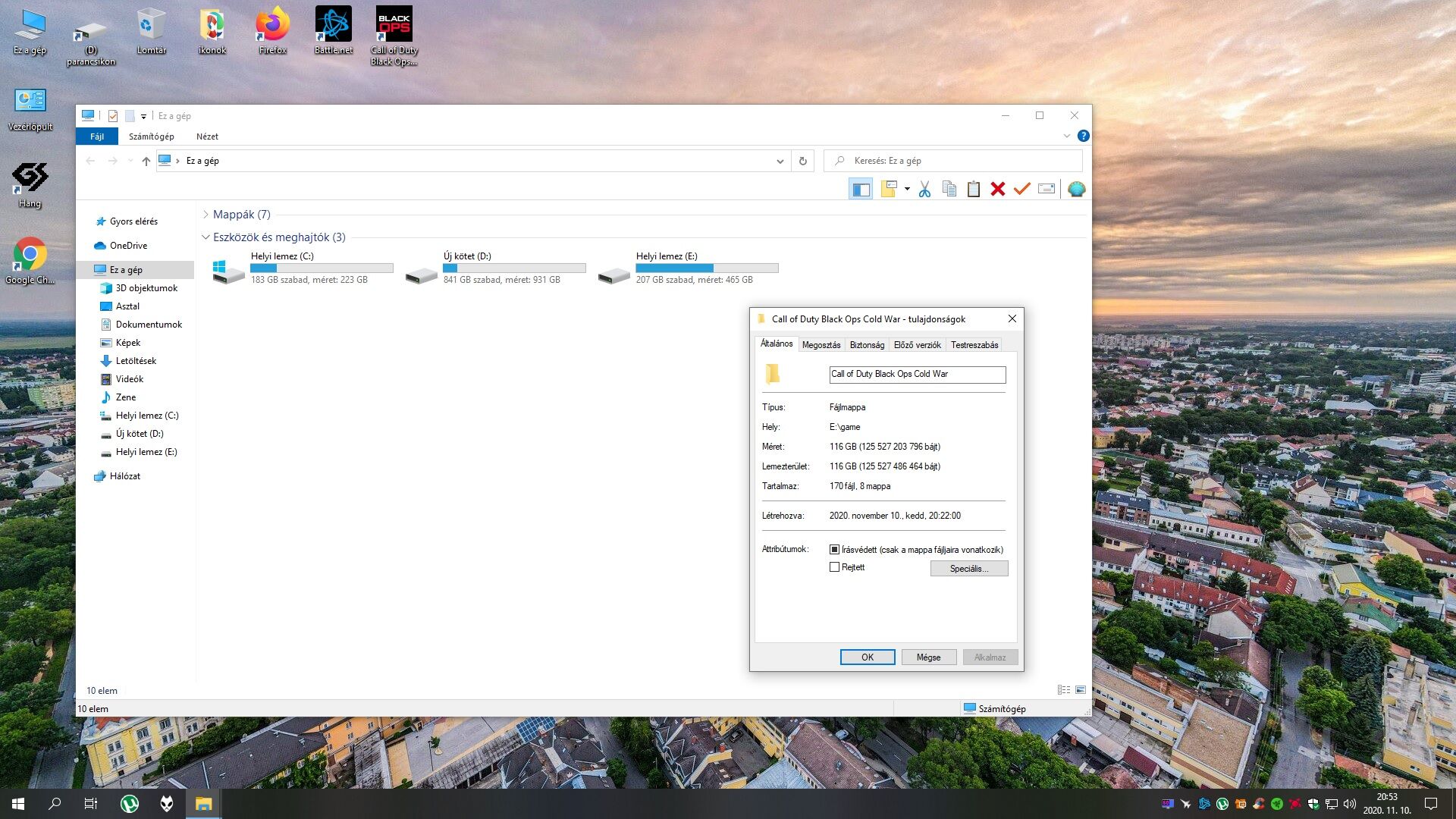
Task: Open the Nézet ribbon tab
Action: tap(207, 136)
